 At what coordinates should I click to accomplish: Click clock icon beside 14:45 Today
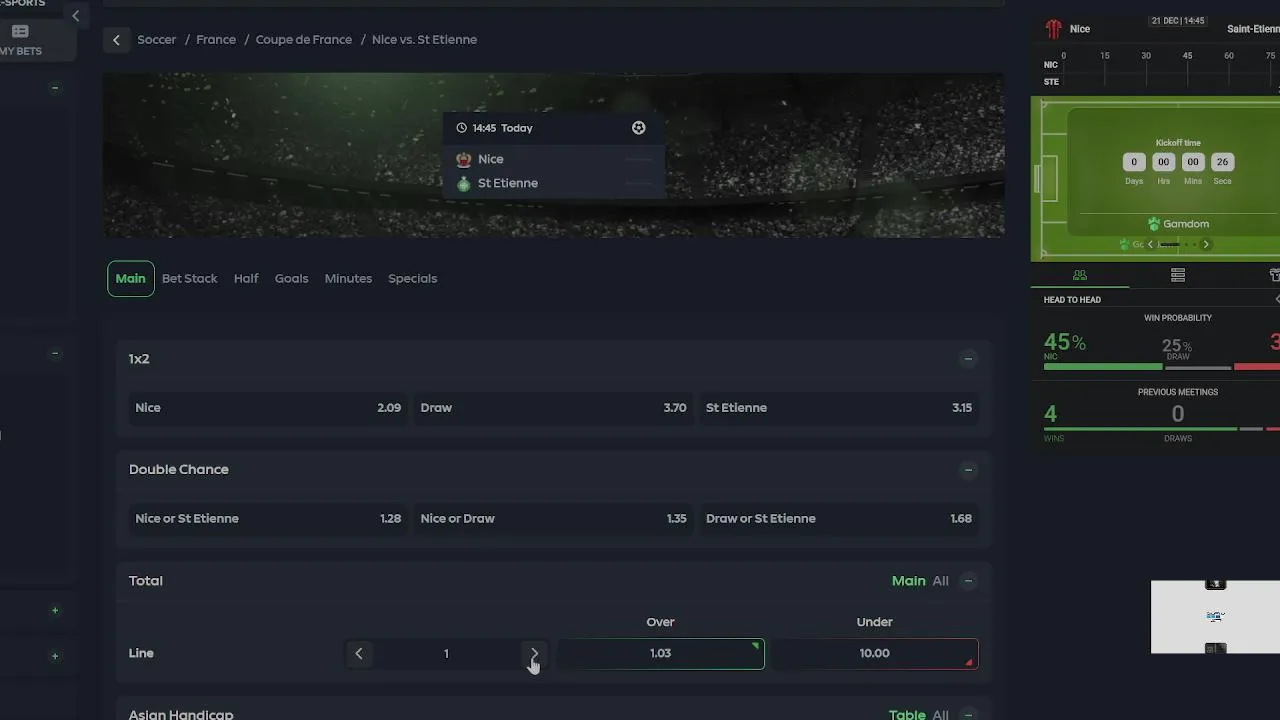pyautogui.click(x=461, y=128)
